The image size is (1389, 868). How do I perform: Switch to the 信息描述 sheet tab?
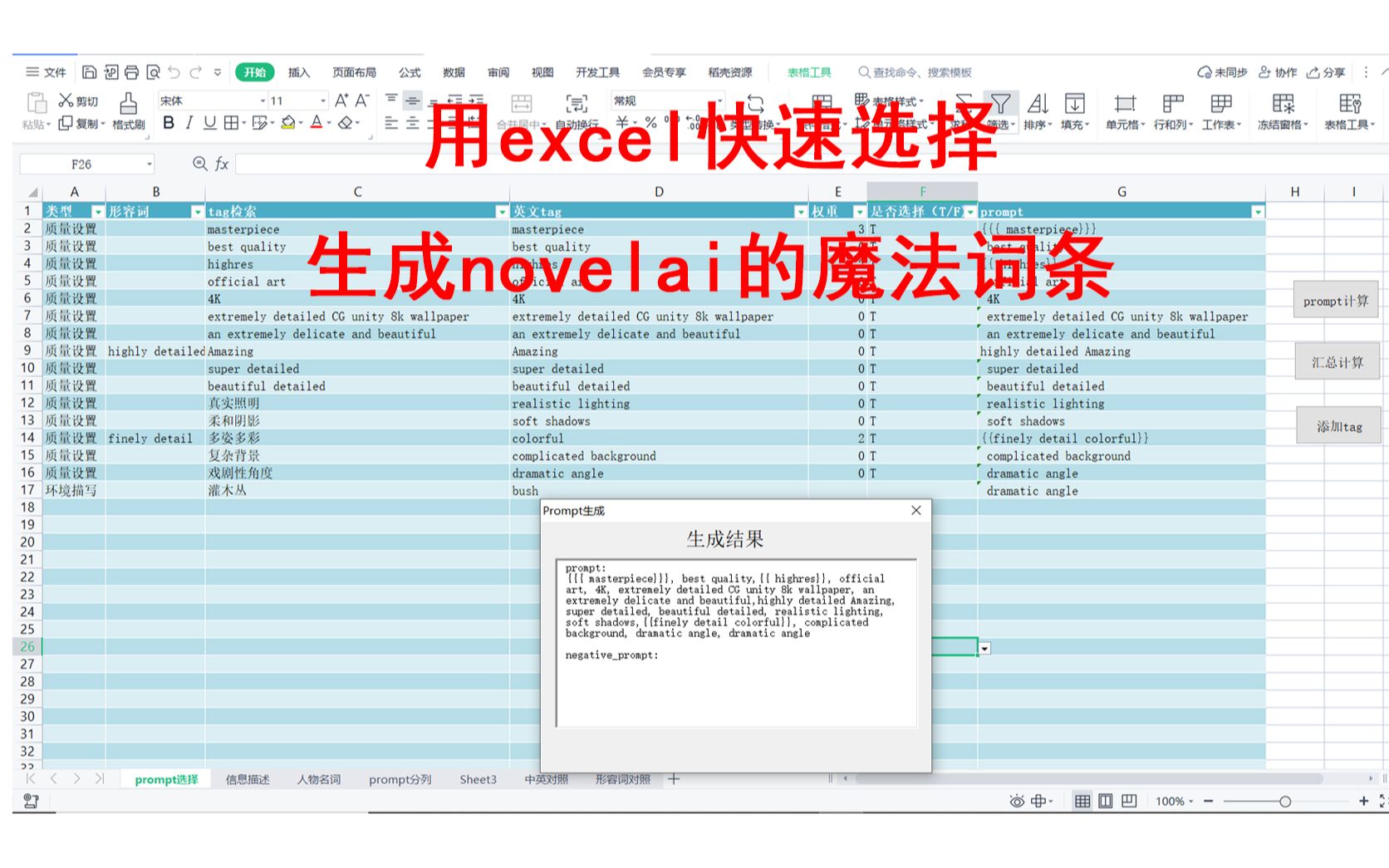[x=248, y=779]
